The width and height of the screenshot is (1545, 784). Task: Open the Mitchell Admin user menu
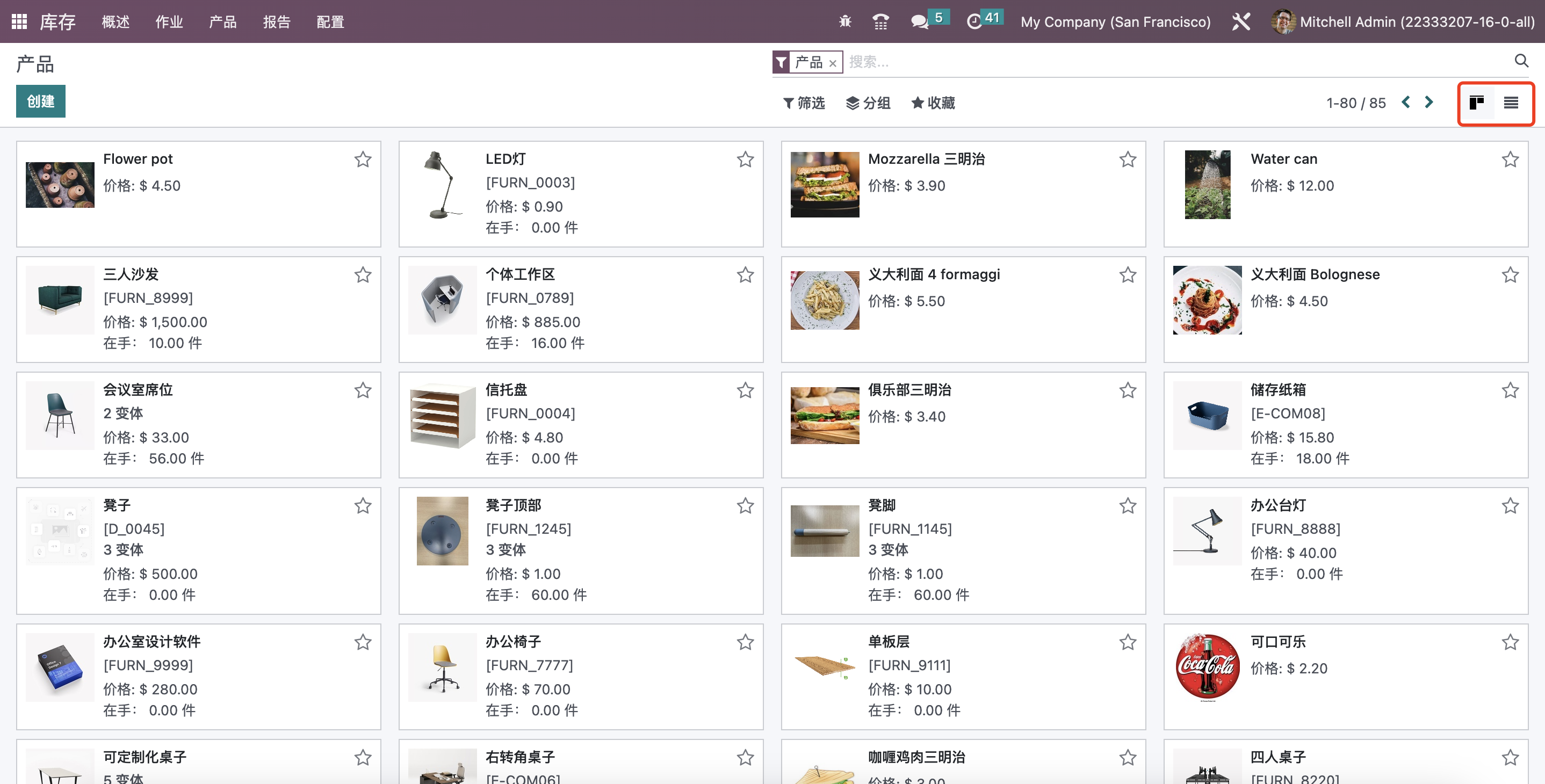click(x=1403, y=21)
